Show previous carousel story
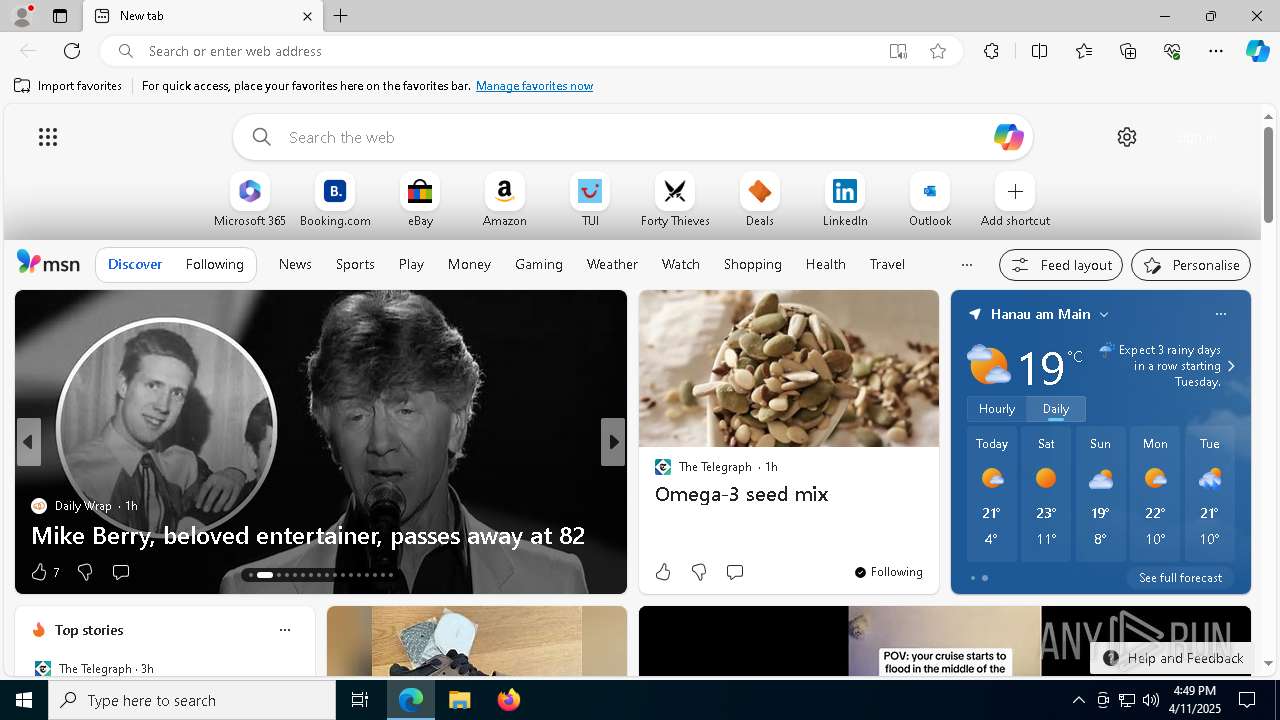 pos(28,442)
